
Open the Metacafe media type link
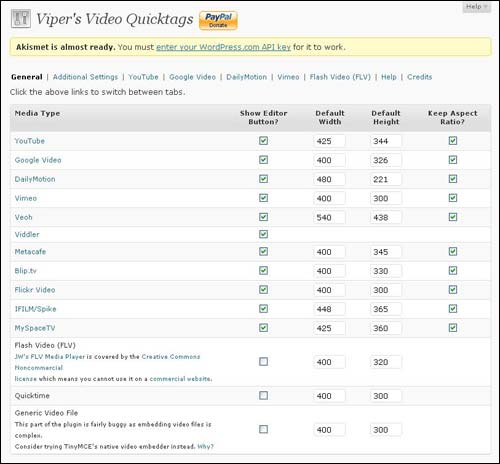pyautogui.click(x=30, y=252)
